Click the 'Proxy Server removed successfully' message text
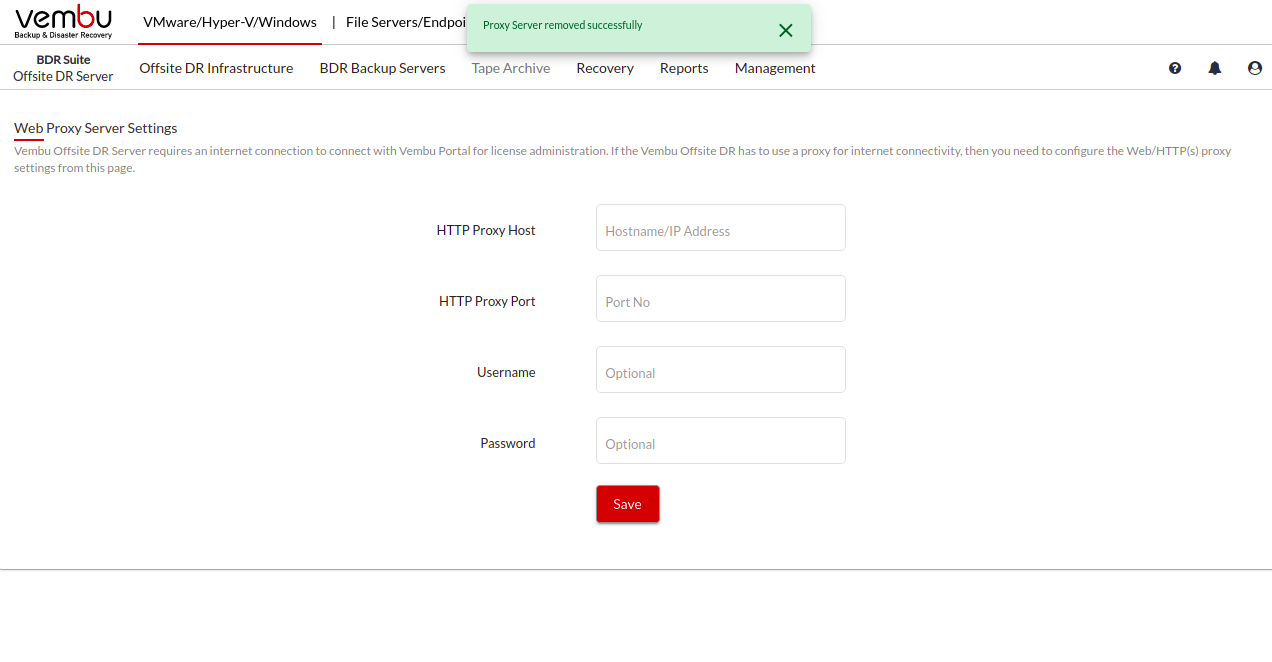Screen dimensions: 1272x662 [563, 25]
